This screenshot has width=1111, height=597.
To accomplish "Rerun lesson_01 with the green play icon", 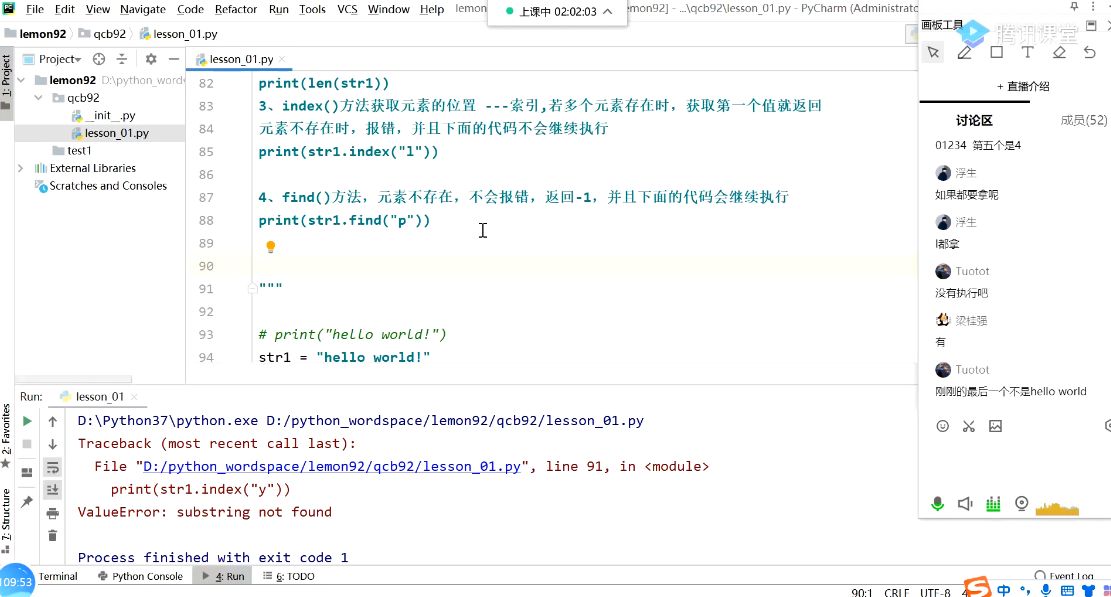I will [27, 421].
